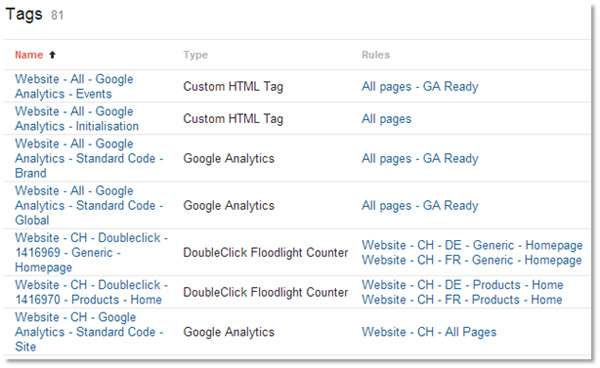Open the CH Standard Code - Site tag
The width and height of the screenshot is (600, 368).
[x=89, y=332]
